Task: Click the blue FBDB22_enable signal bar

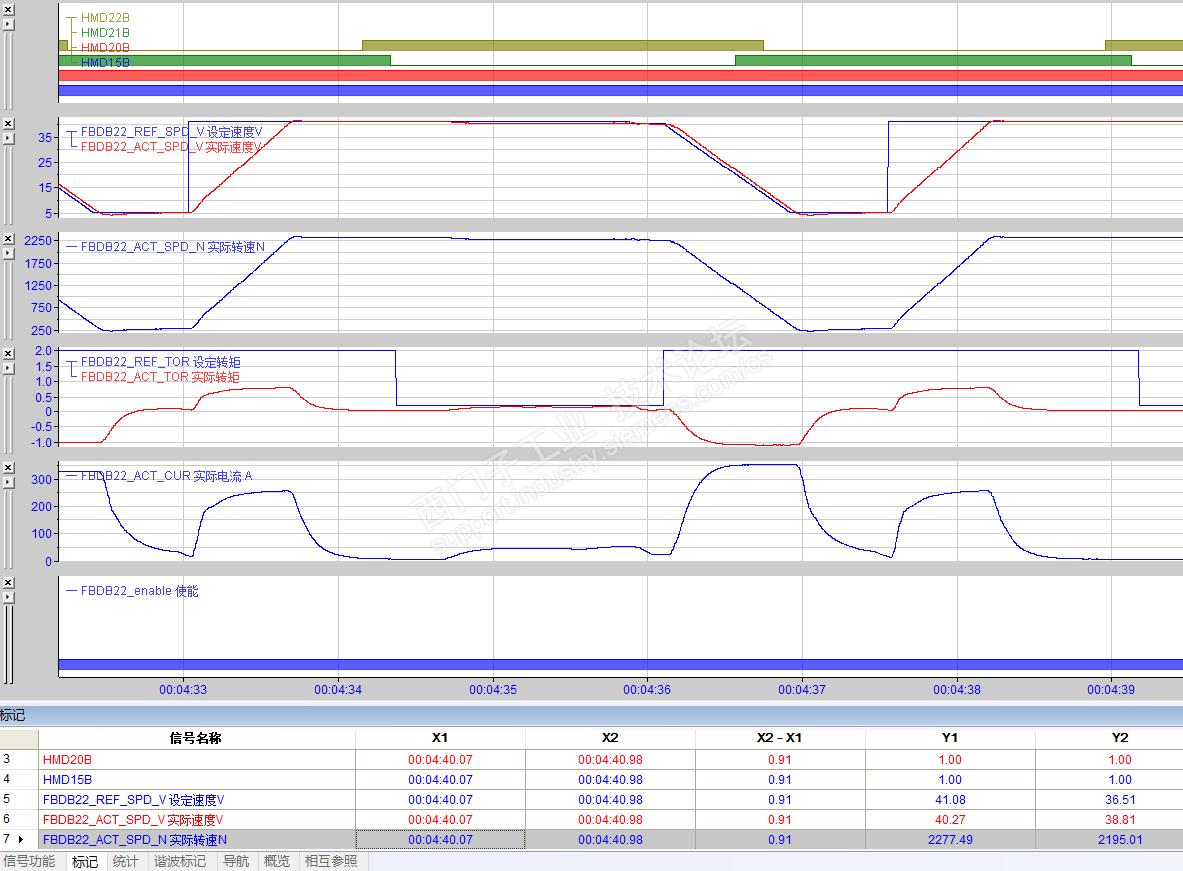Action: tap(620, 665)
